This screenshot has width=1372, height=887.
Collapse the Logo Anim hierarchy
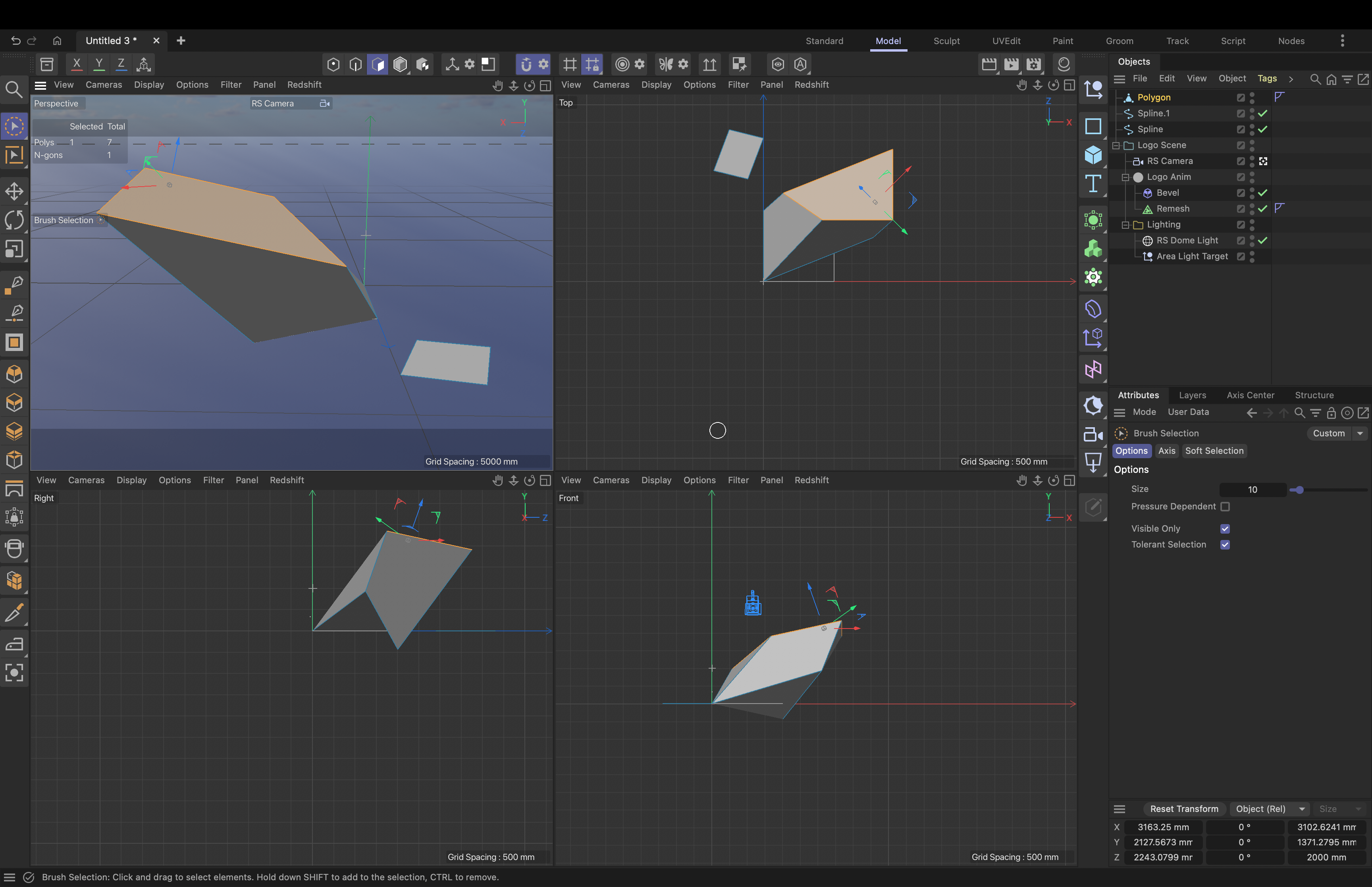point(1125,177)
